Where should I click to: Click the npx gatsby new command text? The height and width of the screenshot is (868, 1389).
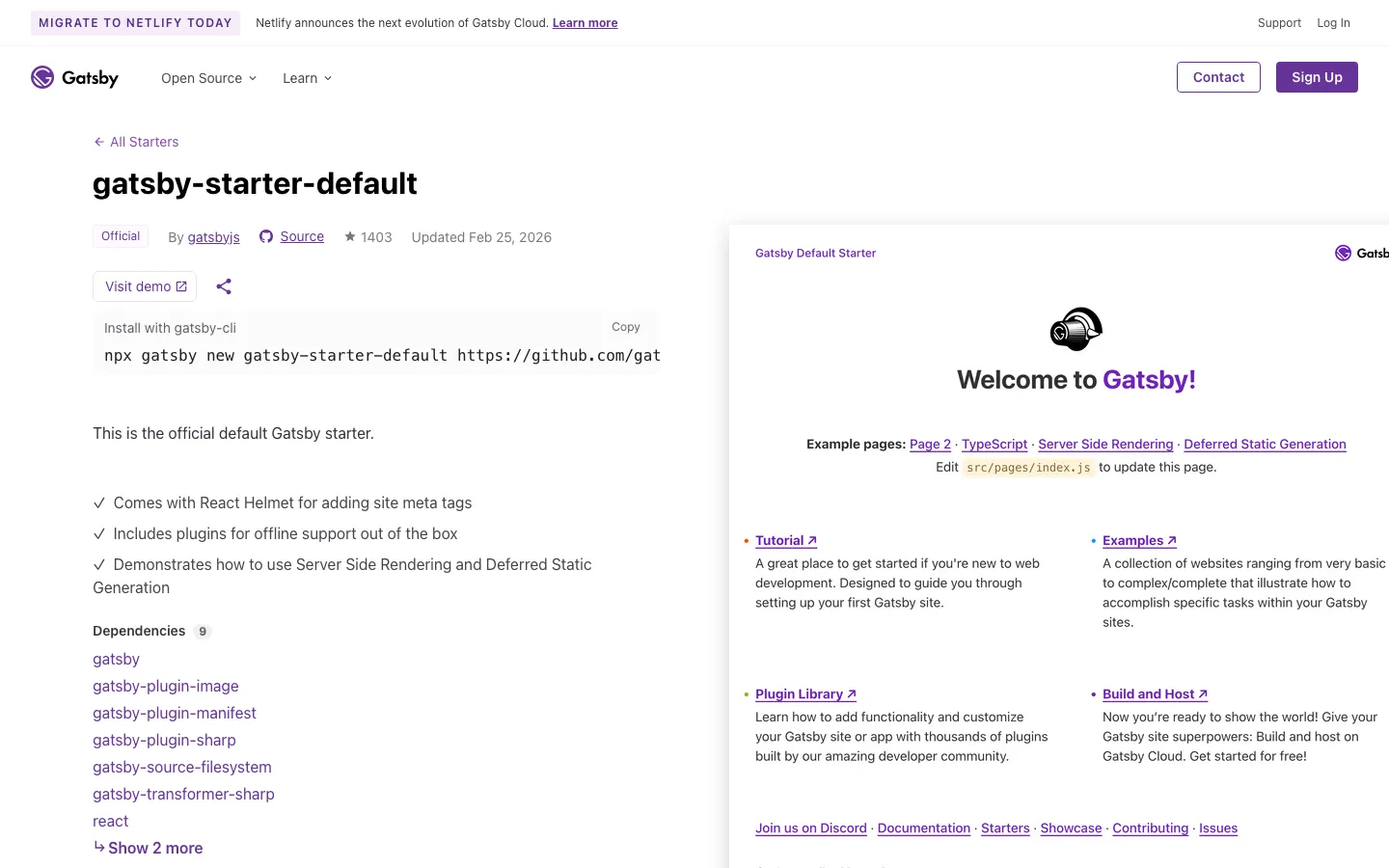pyautogui.click(x=382, y=356)
